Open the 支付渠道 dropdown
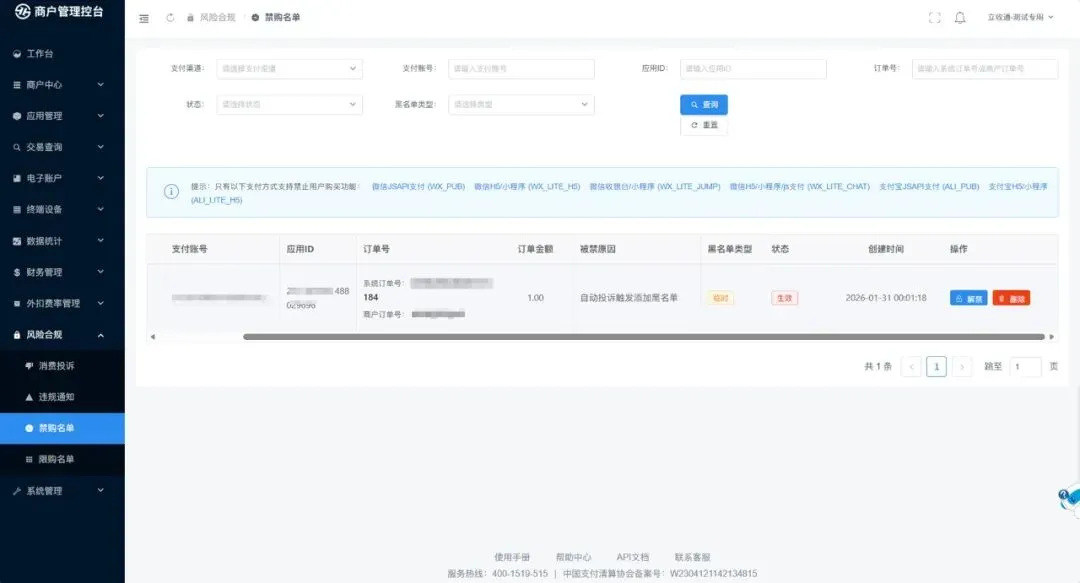Screen dimensions: 1080x583 (x=289, y=68)
